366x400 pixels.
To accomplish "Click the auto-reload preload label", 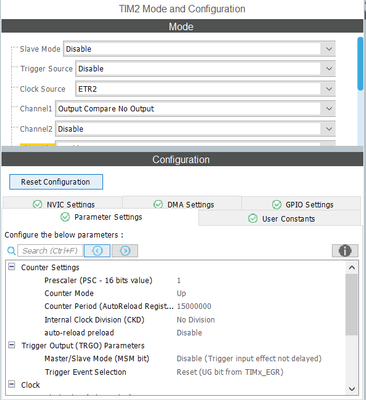I will coord(79,333).
